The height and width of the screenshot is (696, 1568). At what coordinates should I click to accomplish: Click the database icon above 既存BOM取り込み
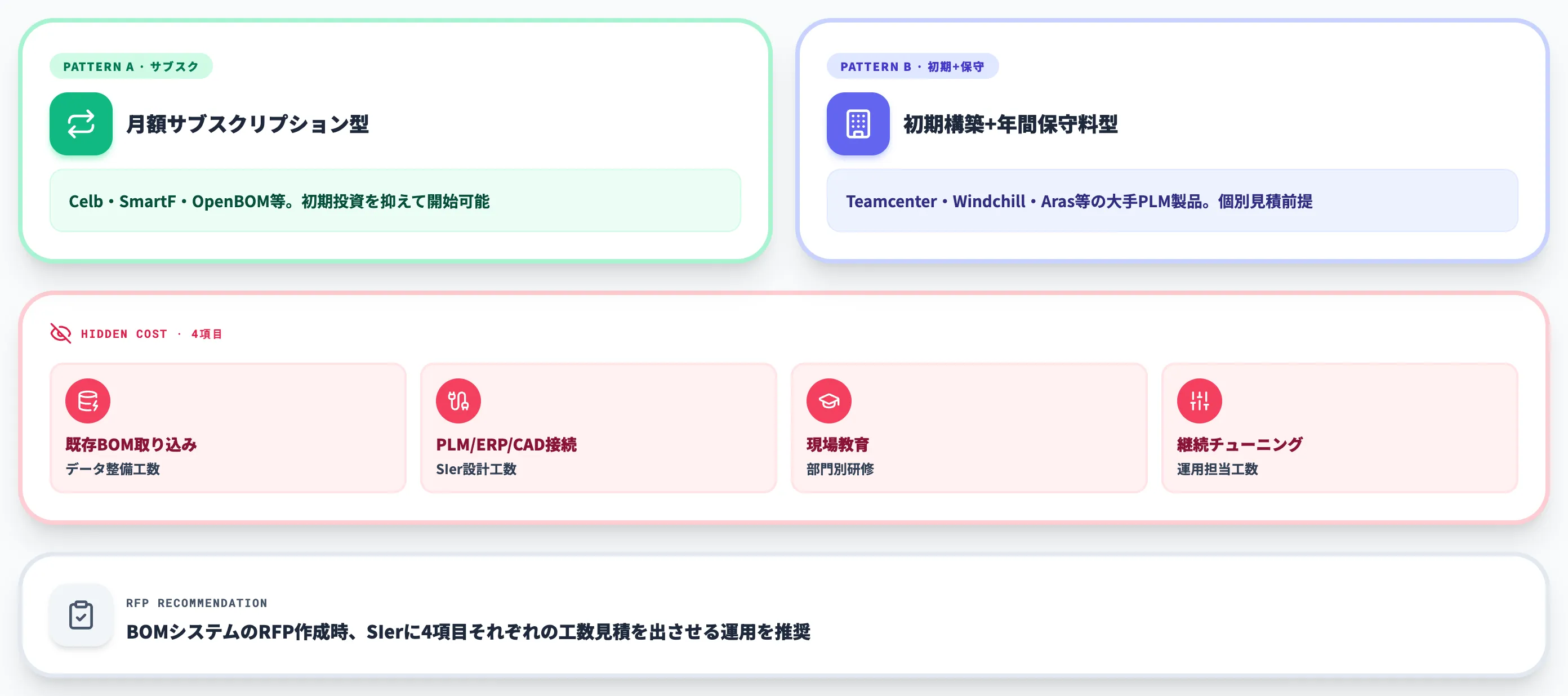(x=88, y=401)
